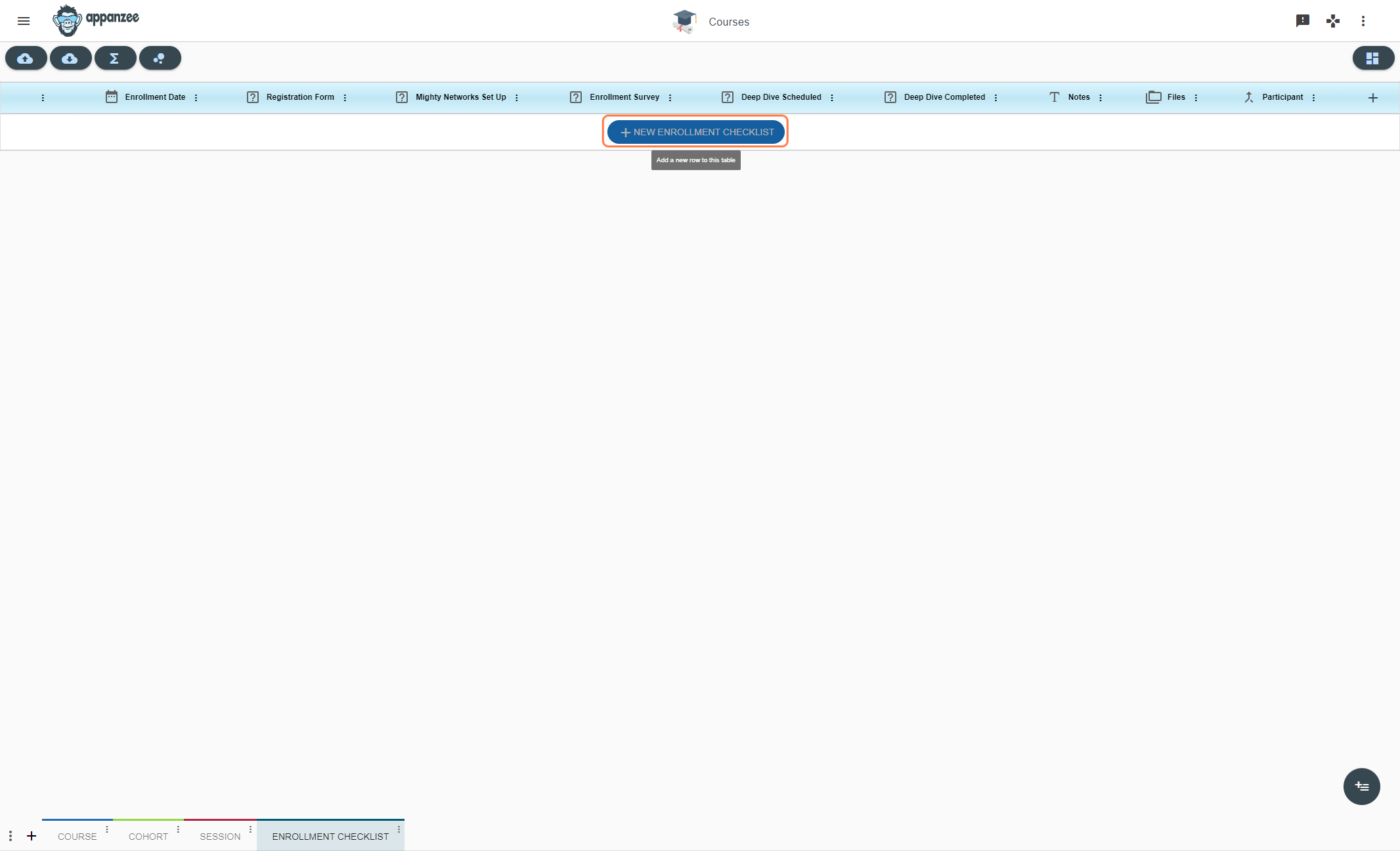Click the Participant merge link icon

point(1249,97)
